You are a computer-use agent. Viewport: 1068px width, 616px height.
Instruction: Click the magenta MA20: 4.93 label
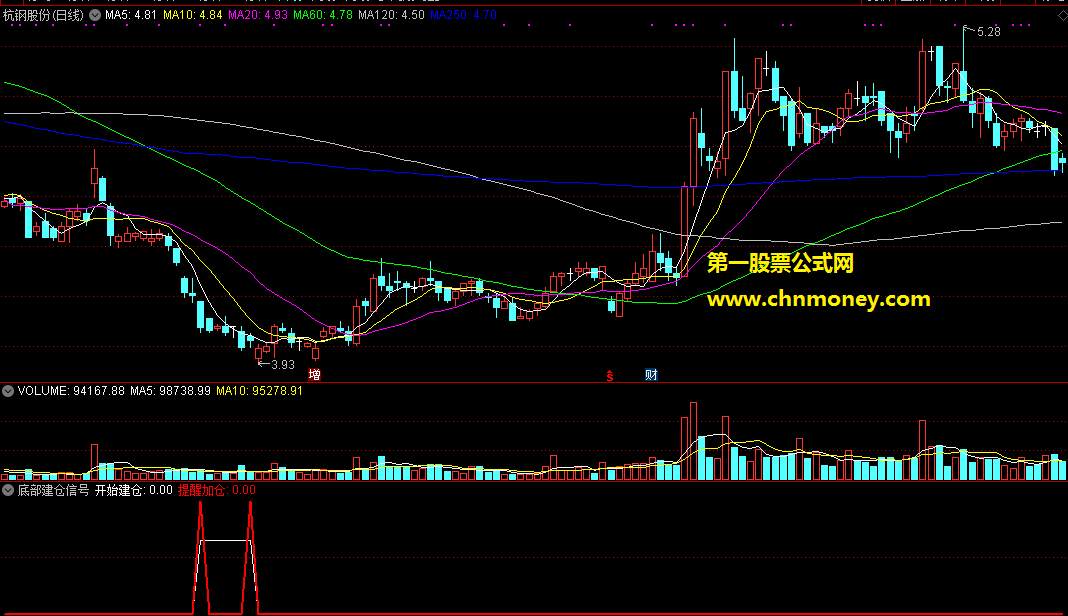(x=258, y=15)
